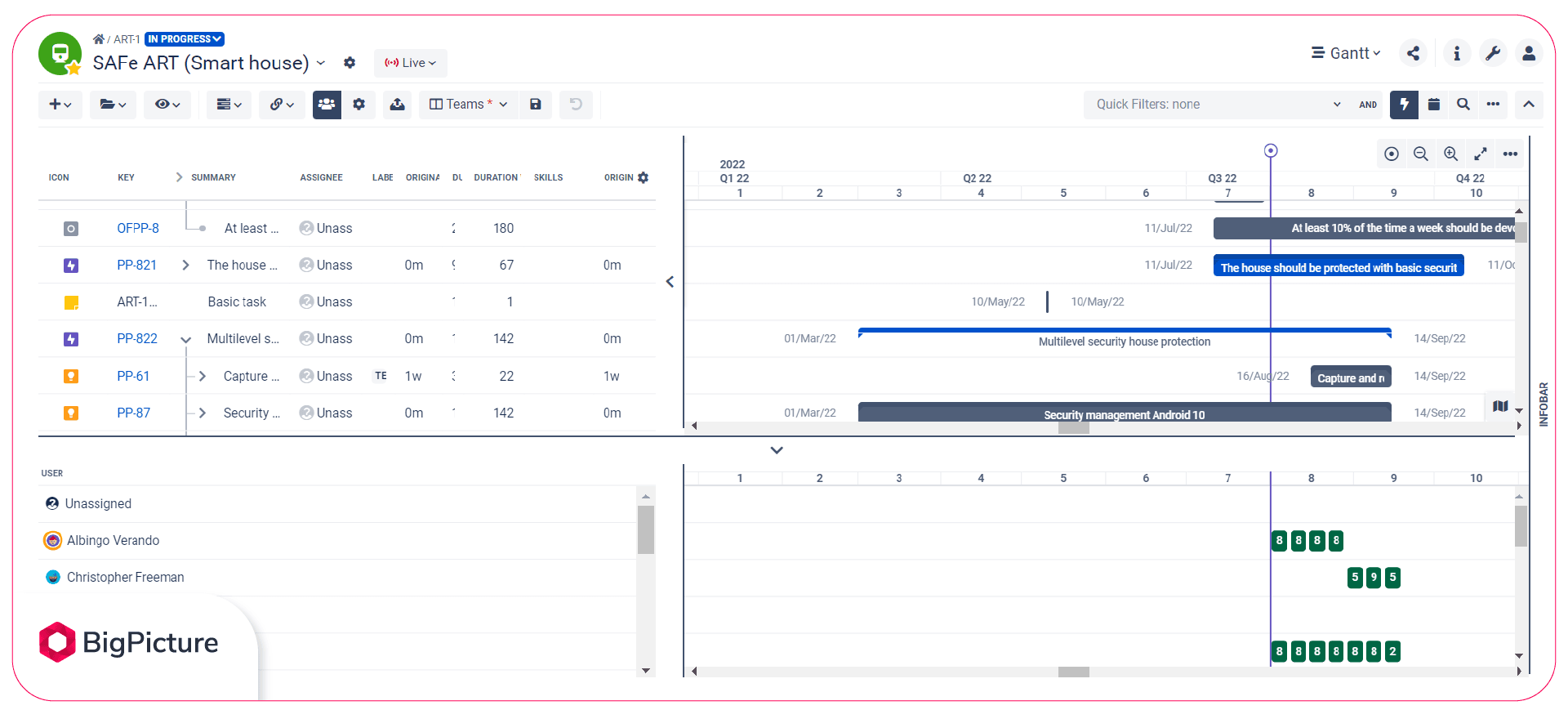Open the search magnifier
1568x719 pixels.
click(1463, 105)
